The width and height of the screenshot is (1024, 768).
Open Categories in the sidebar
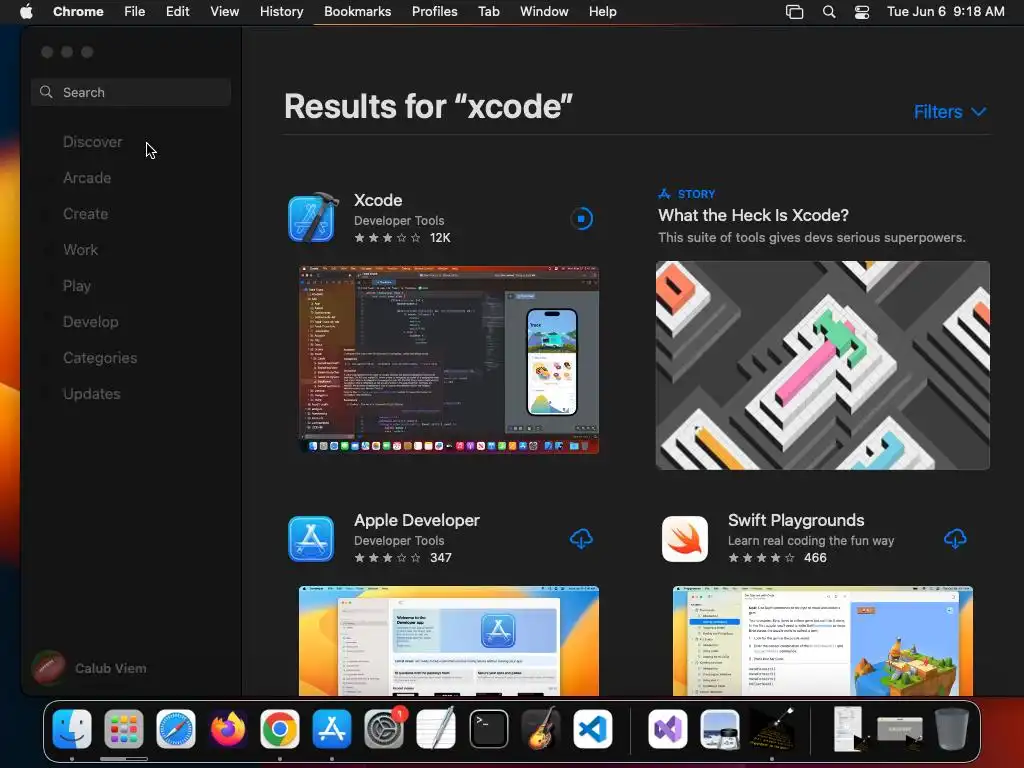pos(100,358)
